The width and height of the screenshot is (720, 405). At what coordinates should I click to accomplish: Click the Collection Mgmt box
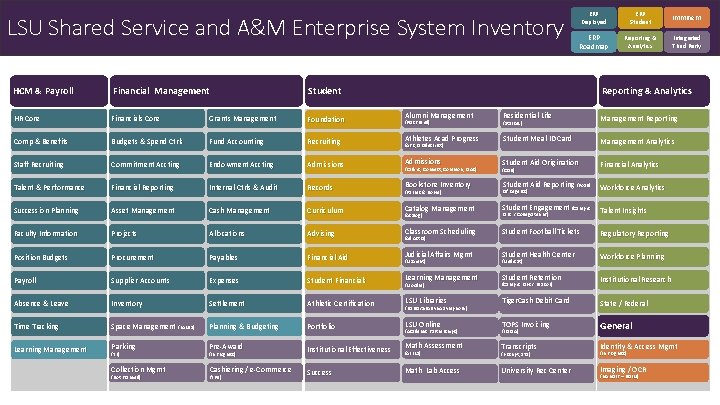[x=157, y=372]
